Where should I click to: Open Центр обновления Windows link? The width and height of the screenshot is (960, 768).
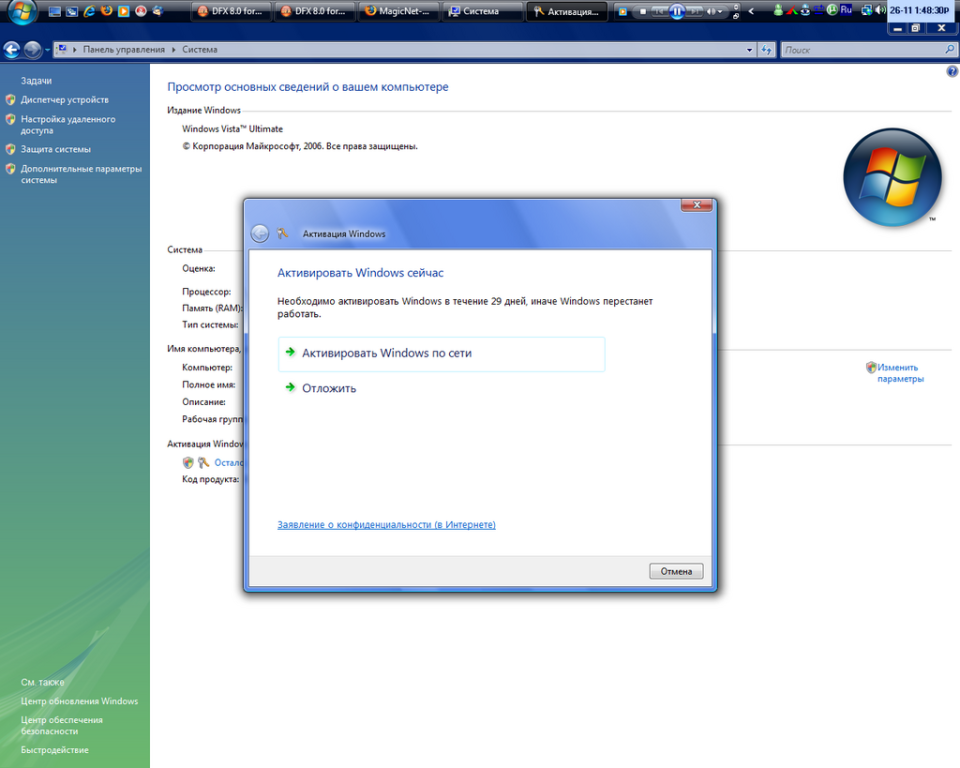coord(79,701)
